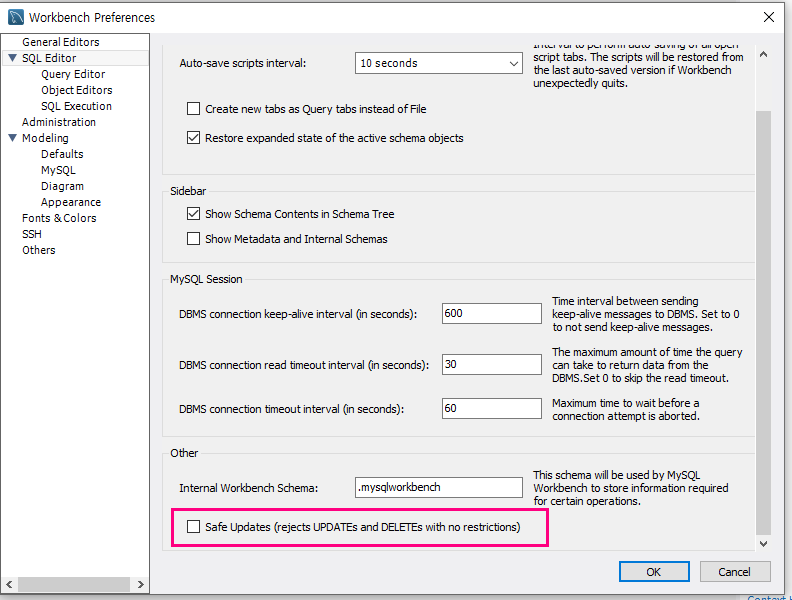
Task: Click scroll down arrow of settings panel
Action: [763, 543]
